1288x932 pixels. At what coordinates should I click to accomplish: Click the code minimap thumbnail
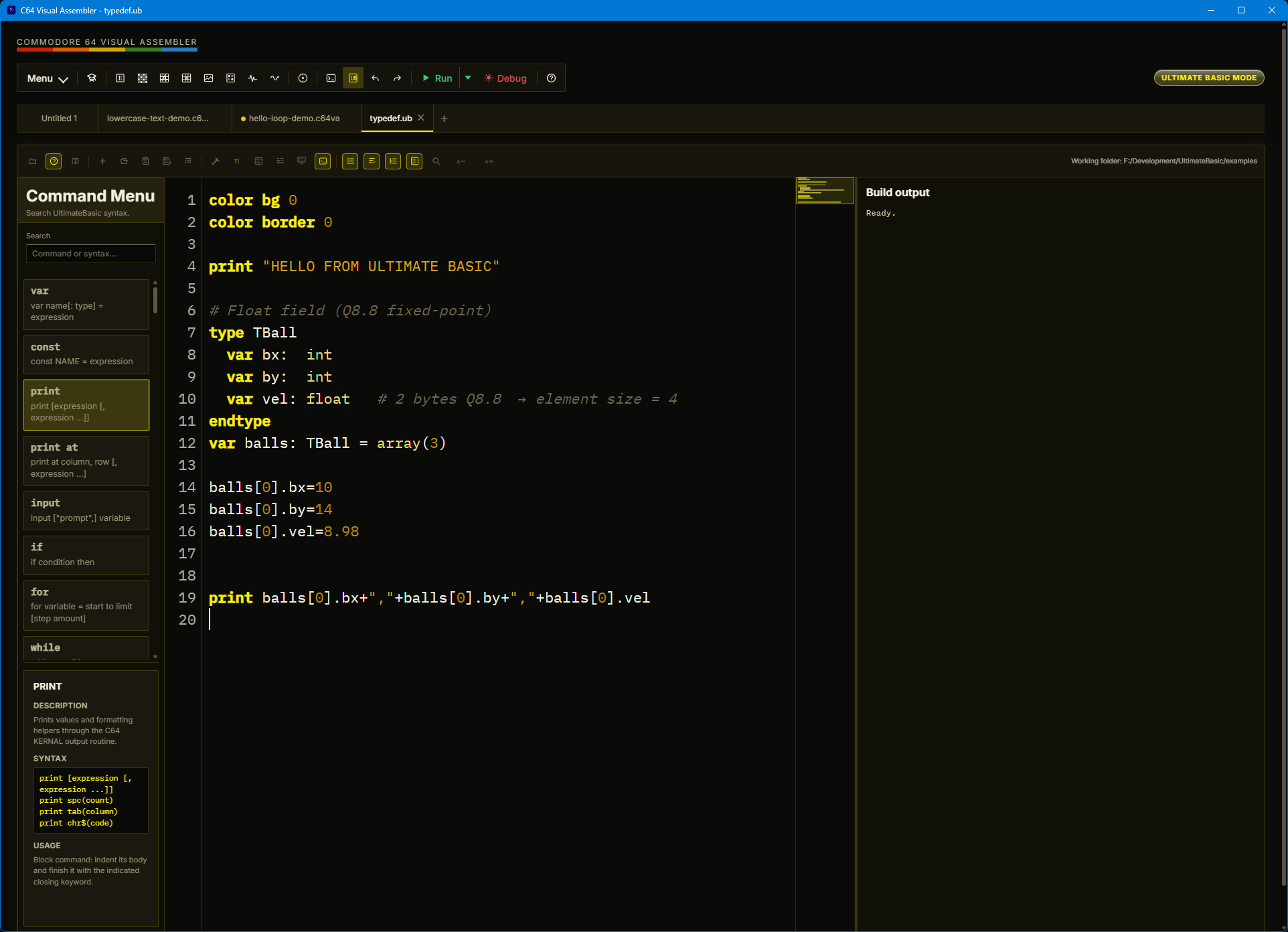pyautogui.click(x=825, y=191)
